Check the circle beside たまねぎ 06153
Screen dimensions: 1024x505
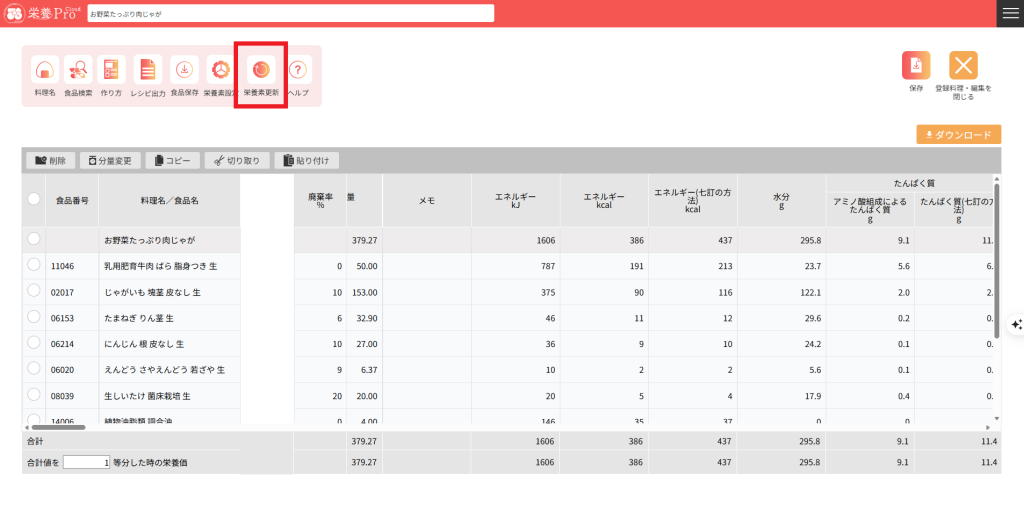coord(34,317)
